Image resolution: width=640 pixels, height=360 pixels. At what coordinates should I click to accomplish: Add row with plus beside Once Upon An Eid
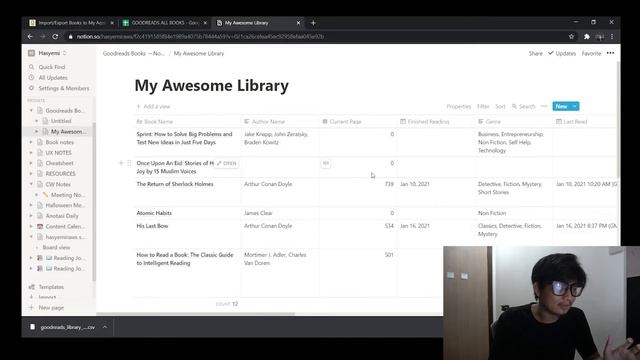121,163
